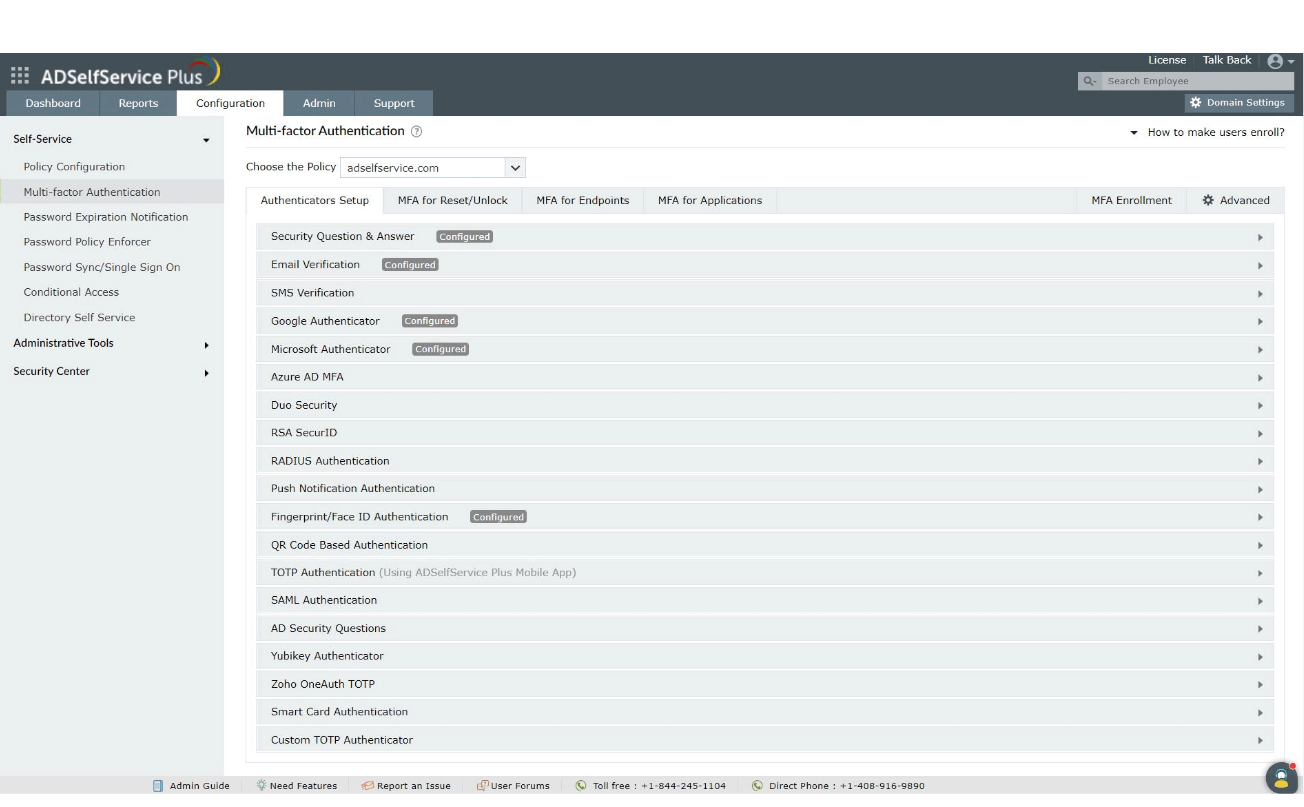Click the support chat bubble at bottom right

point(1281,777)
